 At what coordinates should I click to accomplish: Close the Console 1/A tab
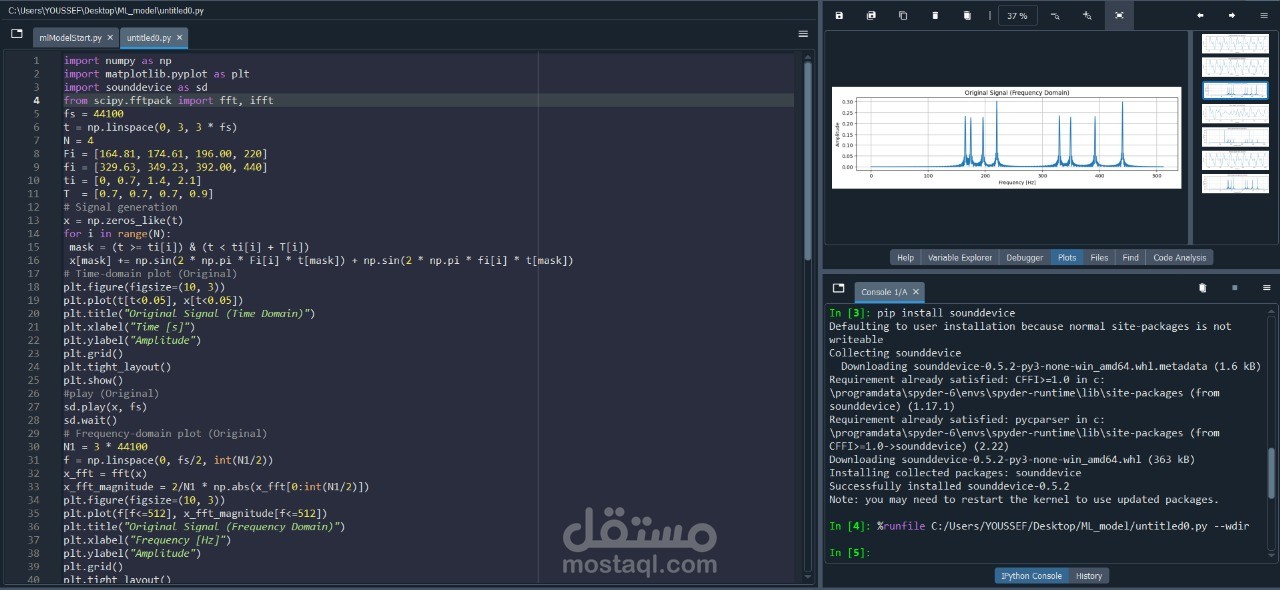point(914,292)
